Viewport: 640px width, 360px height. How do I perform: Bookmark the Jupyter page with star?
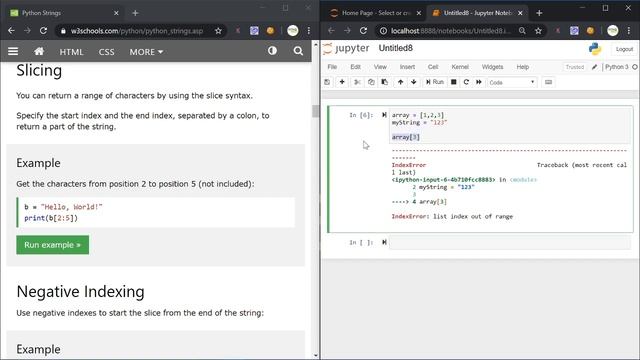pyautogui.click(x=538, y=31)
